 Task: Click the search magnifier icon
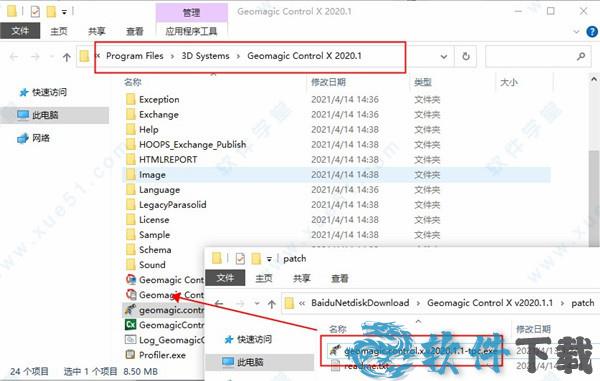[581, 57]
